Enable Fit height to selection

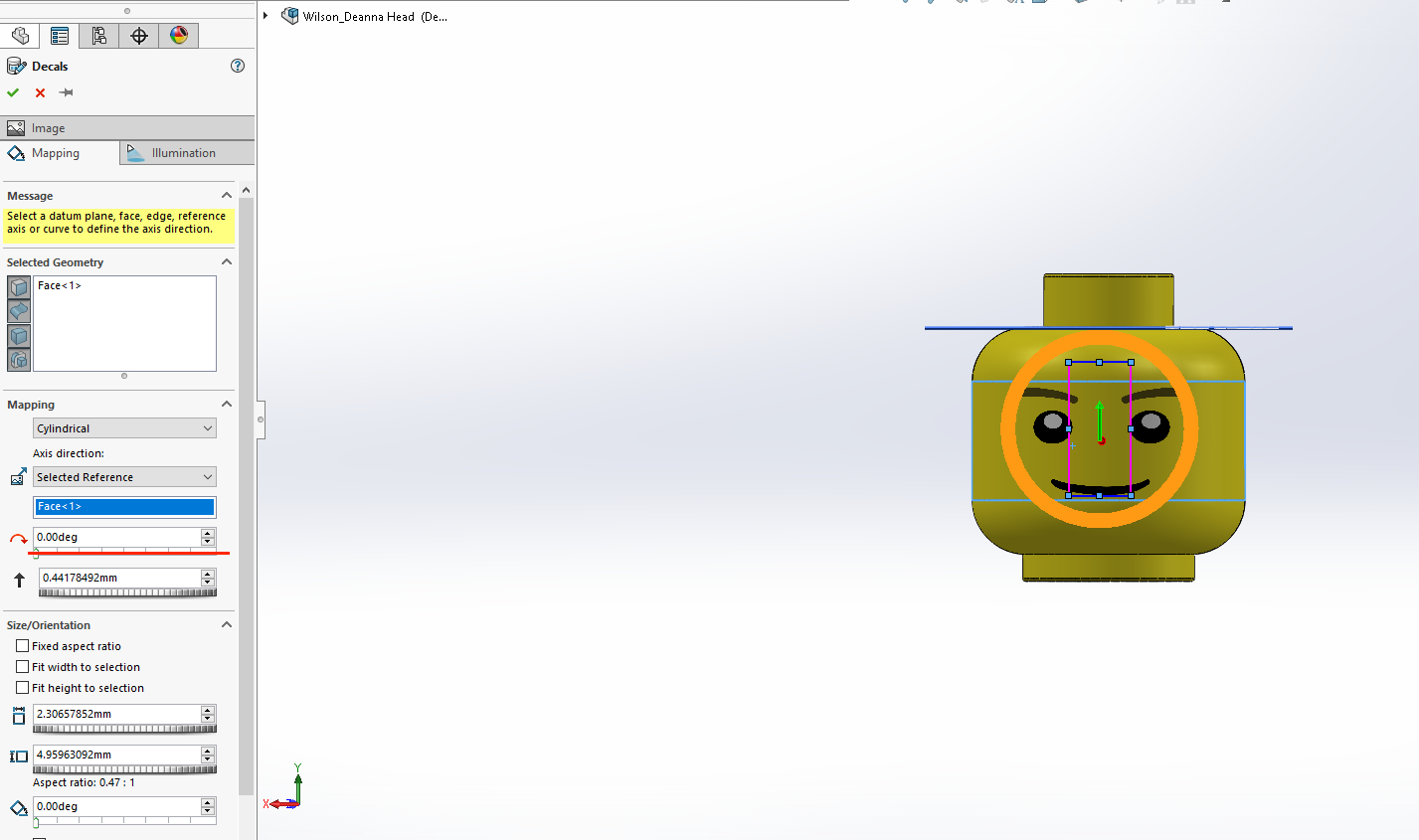click(22, 687)
